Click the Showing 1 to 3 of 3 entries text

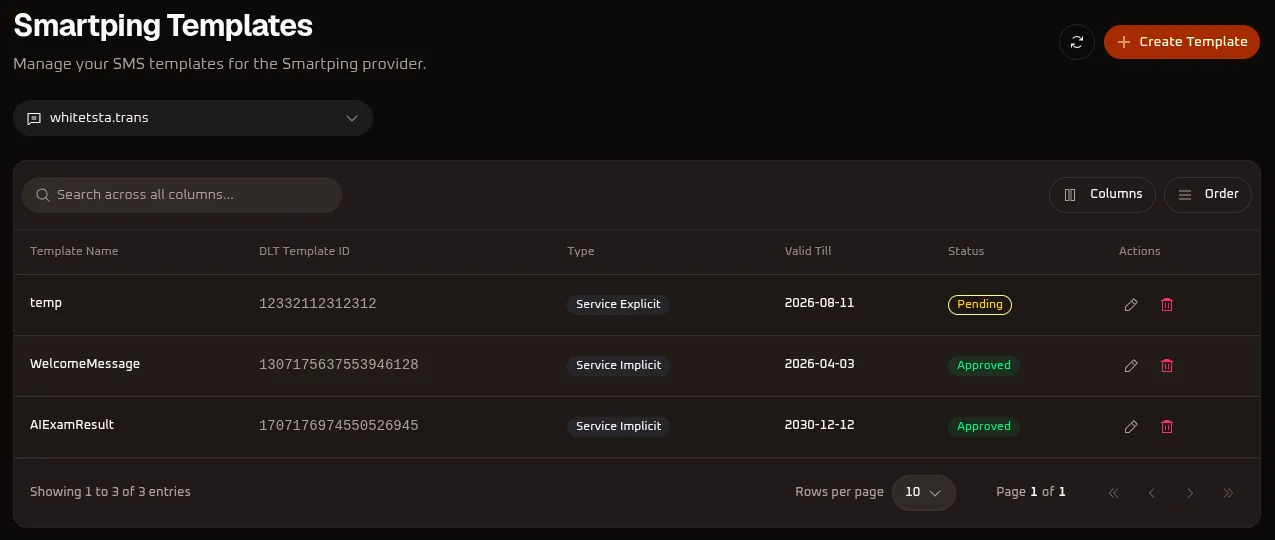tap(110, 492)
